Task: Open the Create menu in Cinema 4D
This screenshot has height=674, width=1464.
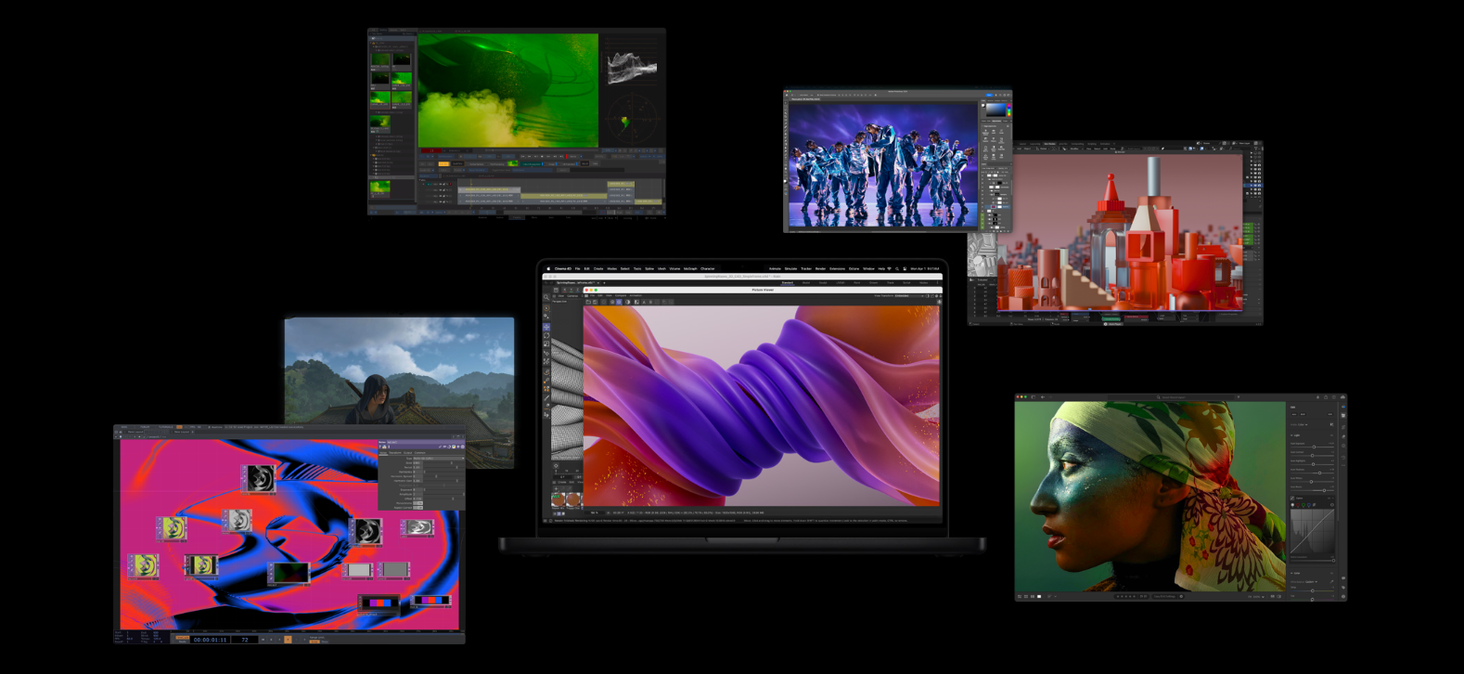Action: [x=598, y=269]
